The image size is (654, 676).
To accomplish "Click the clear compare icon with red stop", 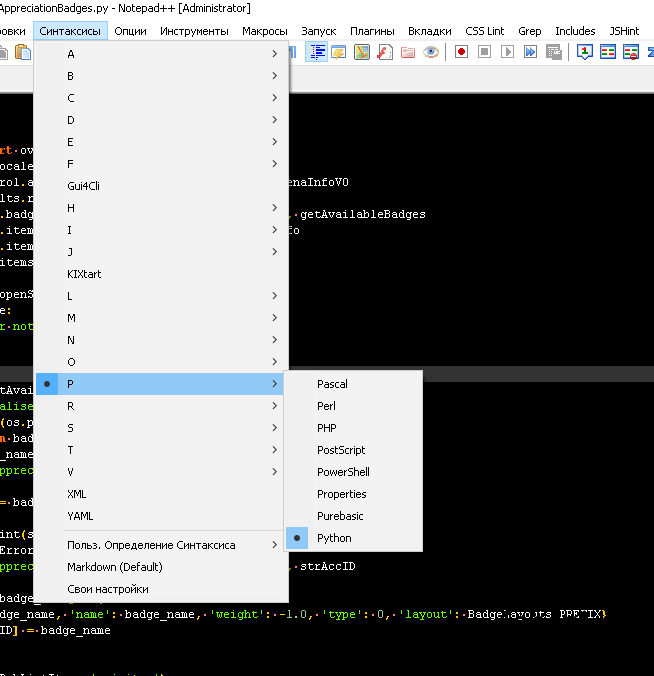I will pos(631,52).
